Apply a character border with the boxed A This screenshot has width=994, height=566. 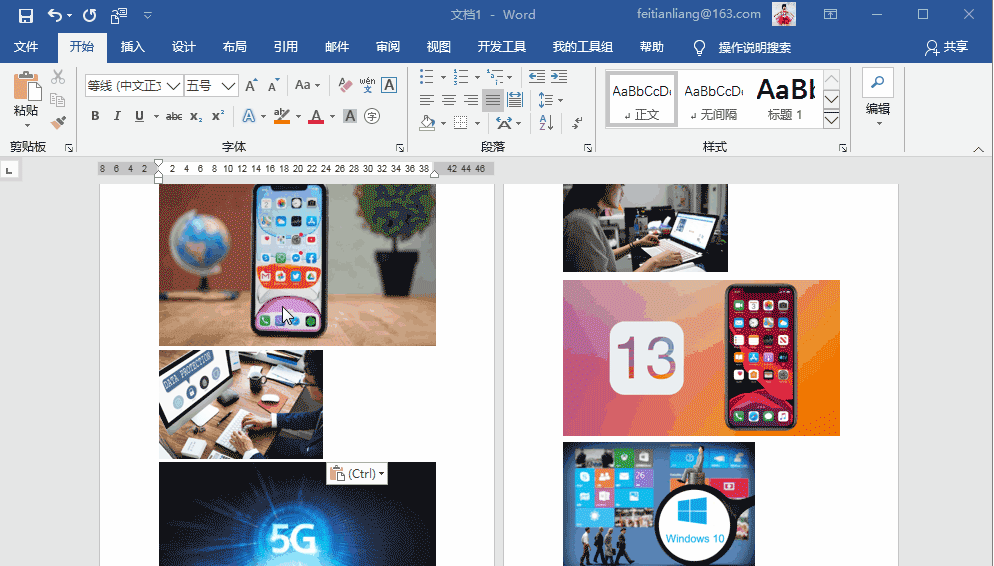pos(389,85)
